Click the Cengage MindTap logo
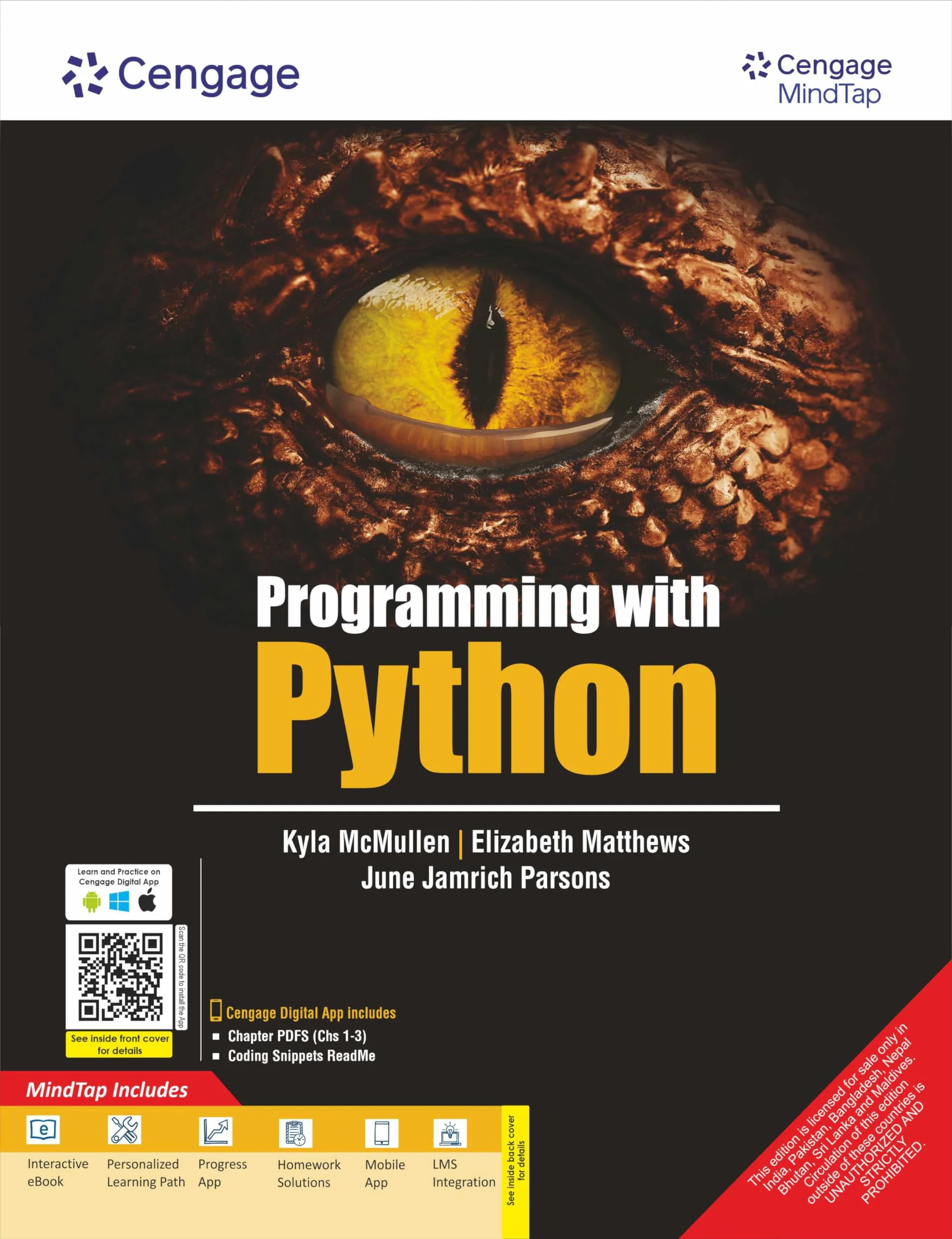The image size is (952, 1239). pos(817,79)
